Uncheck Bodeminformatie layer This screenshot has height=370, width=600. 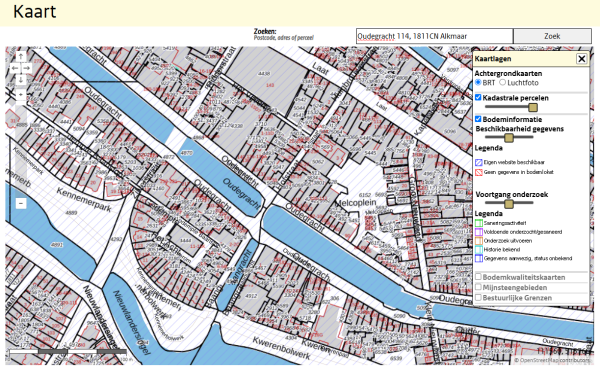click(478, 119)
